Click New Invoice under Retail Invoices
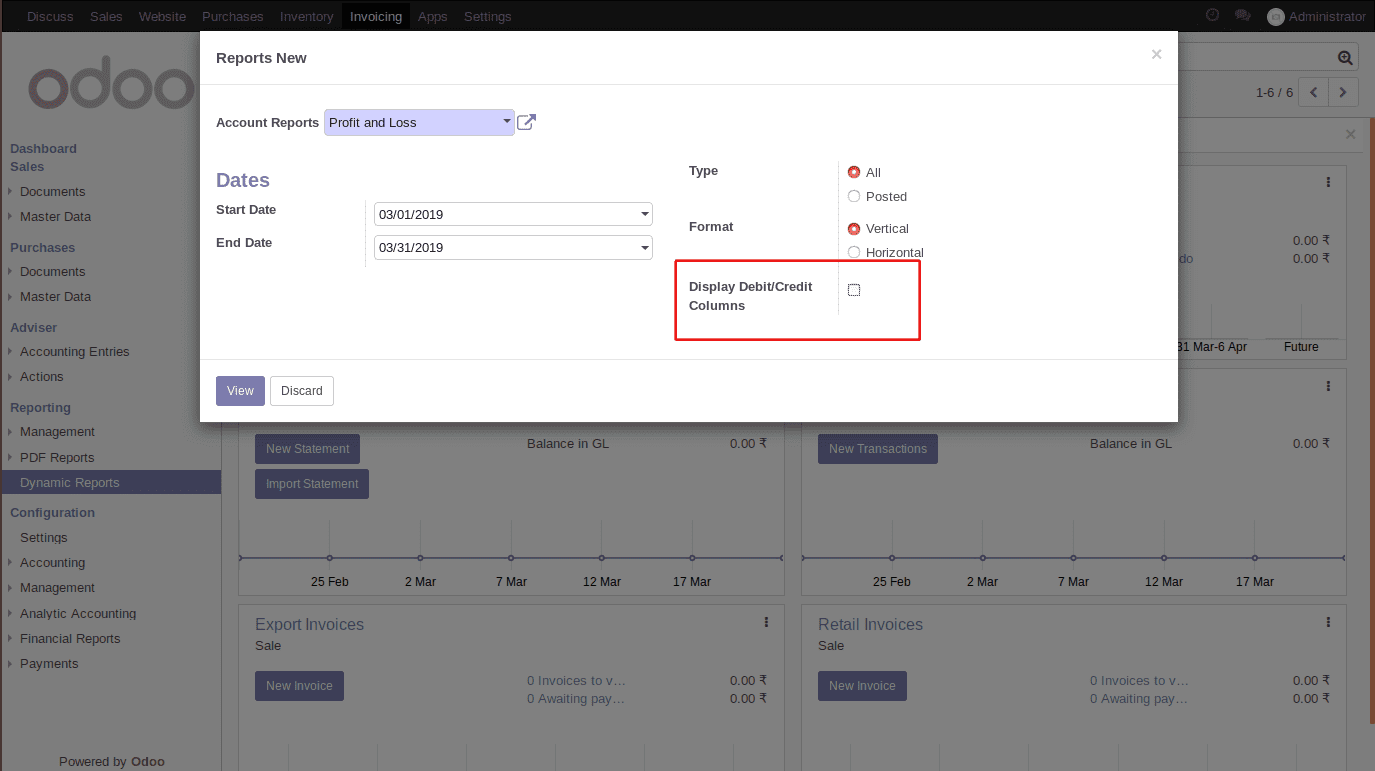Screen dimensions: 1375x771 coord(862,686)
